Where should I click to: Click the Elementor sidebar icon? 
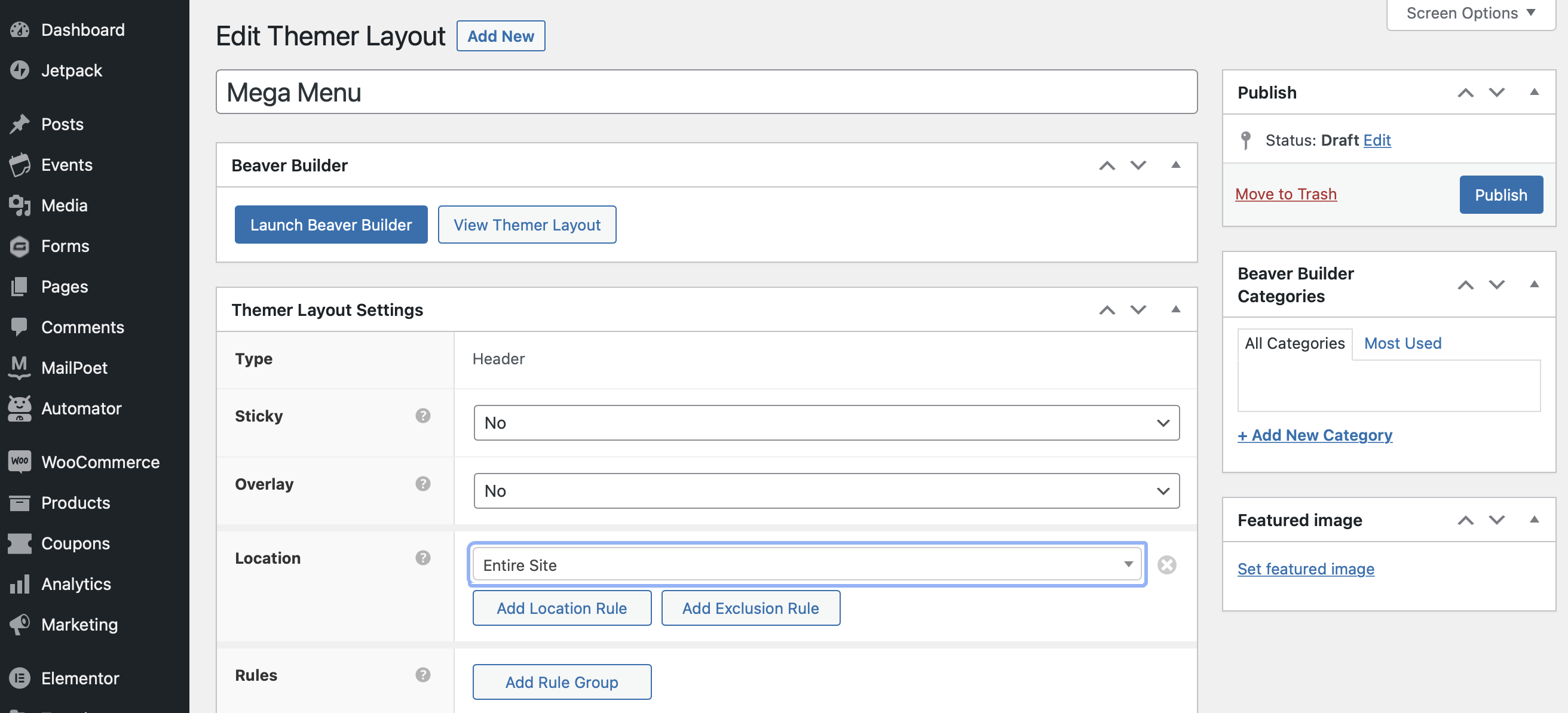coord(20,677)
